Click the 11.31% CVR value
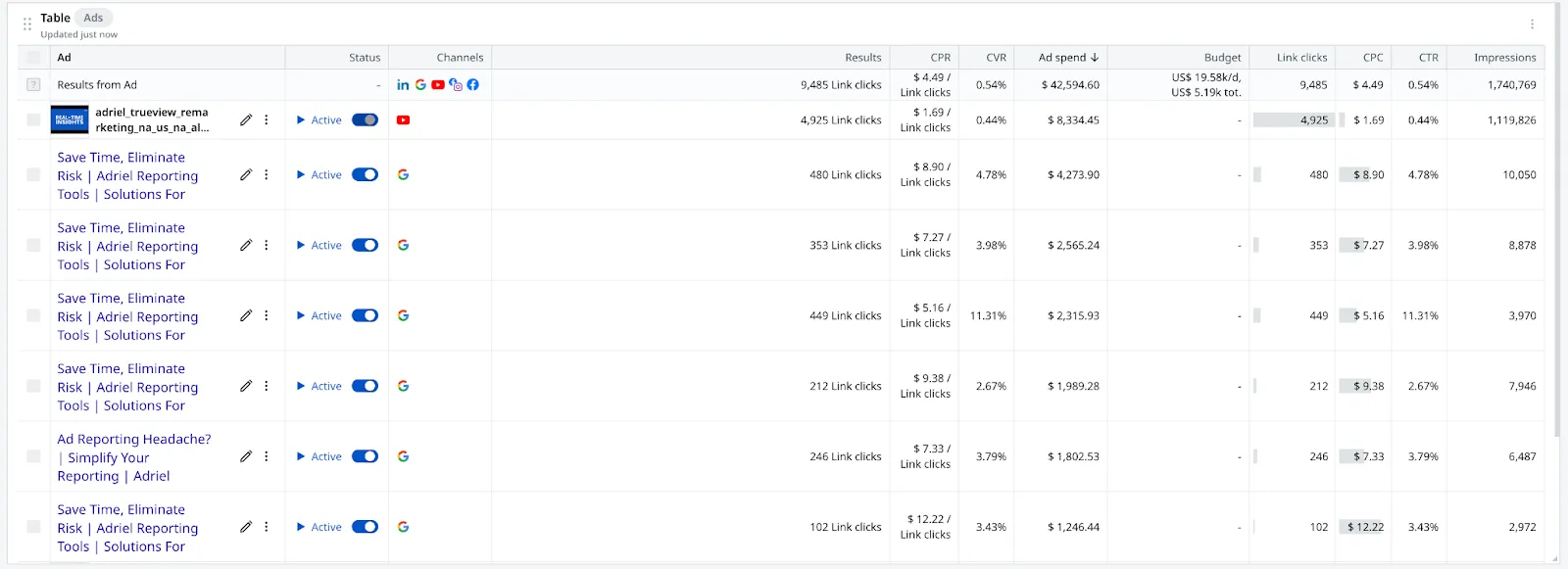The width and height of the screenshot is (1568, 569). tap(988, 316)
